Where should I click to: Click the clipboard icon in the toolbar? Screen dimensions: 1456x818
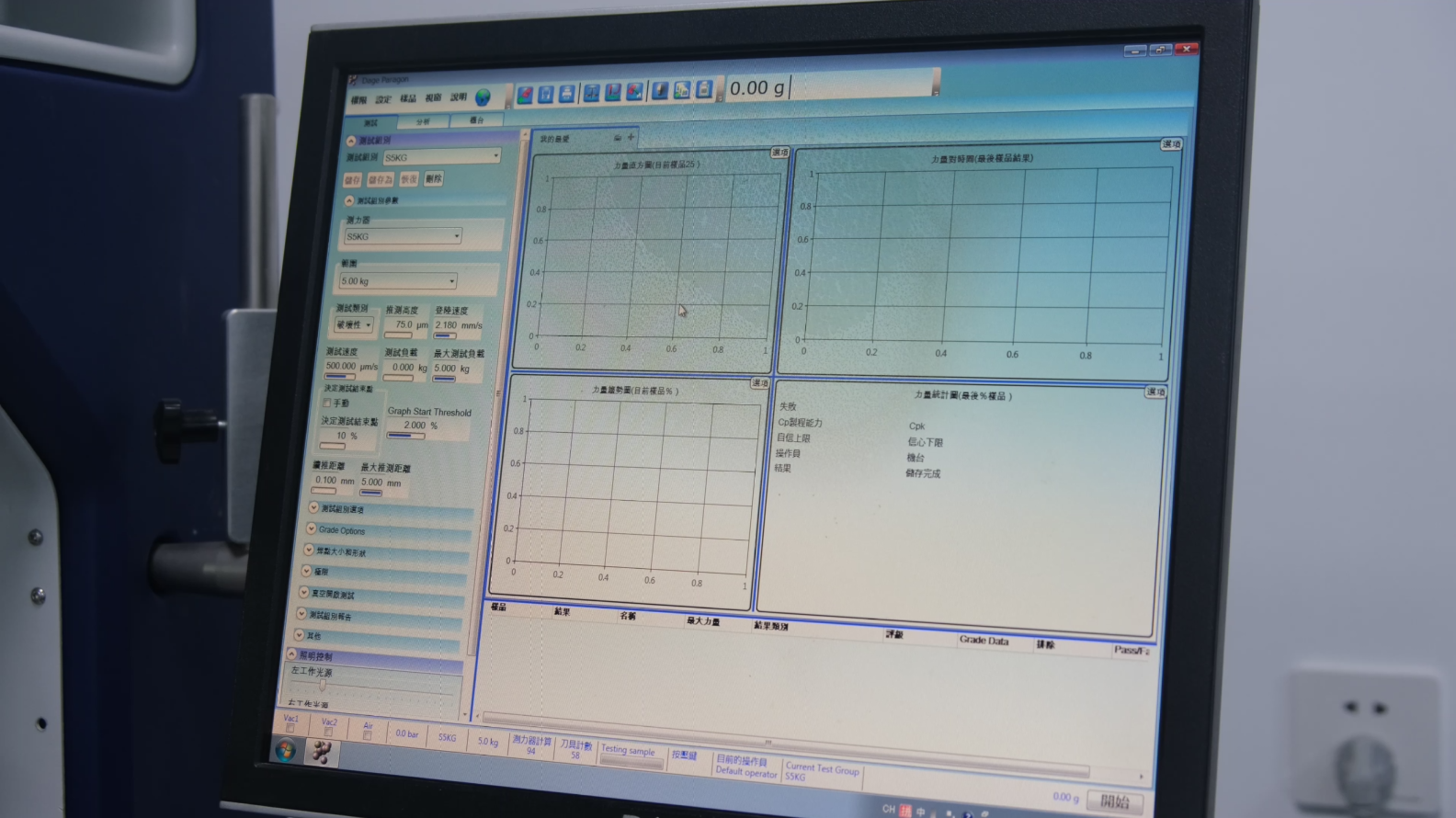704,89
